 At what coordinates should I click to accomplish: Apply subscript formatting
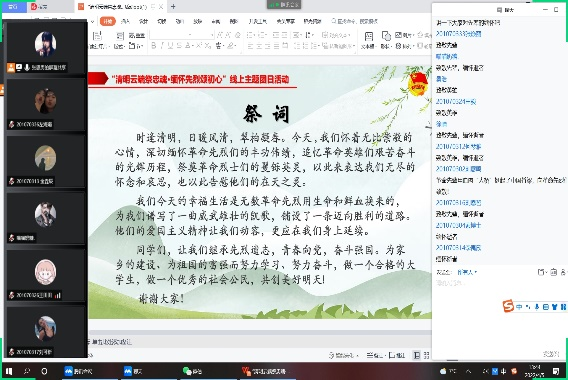pyautogui.click(x=207, y=46)
